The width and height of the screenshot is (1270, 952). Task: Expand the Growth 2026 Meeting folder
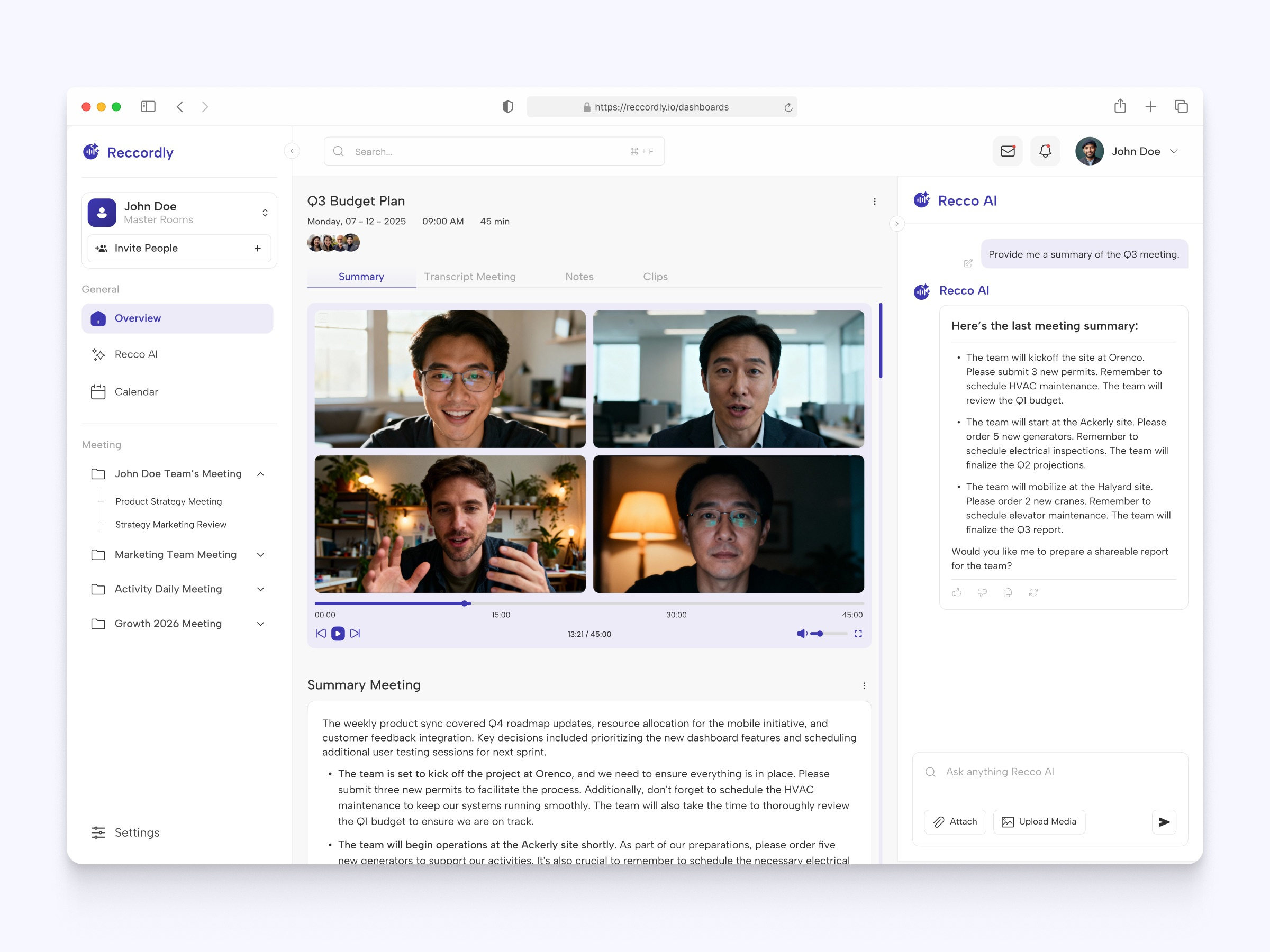[261, 624]
